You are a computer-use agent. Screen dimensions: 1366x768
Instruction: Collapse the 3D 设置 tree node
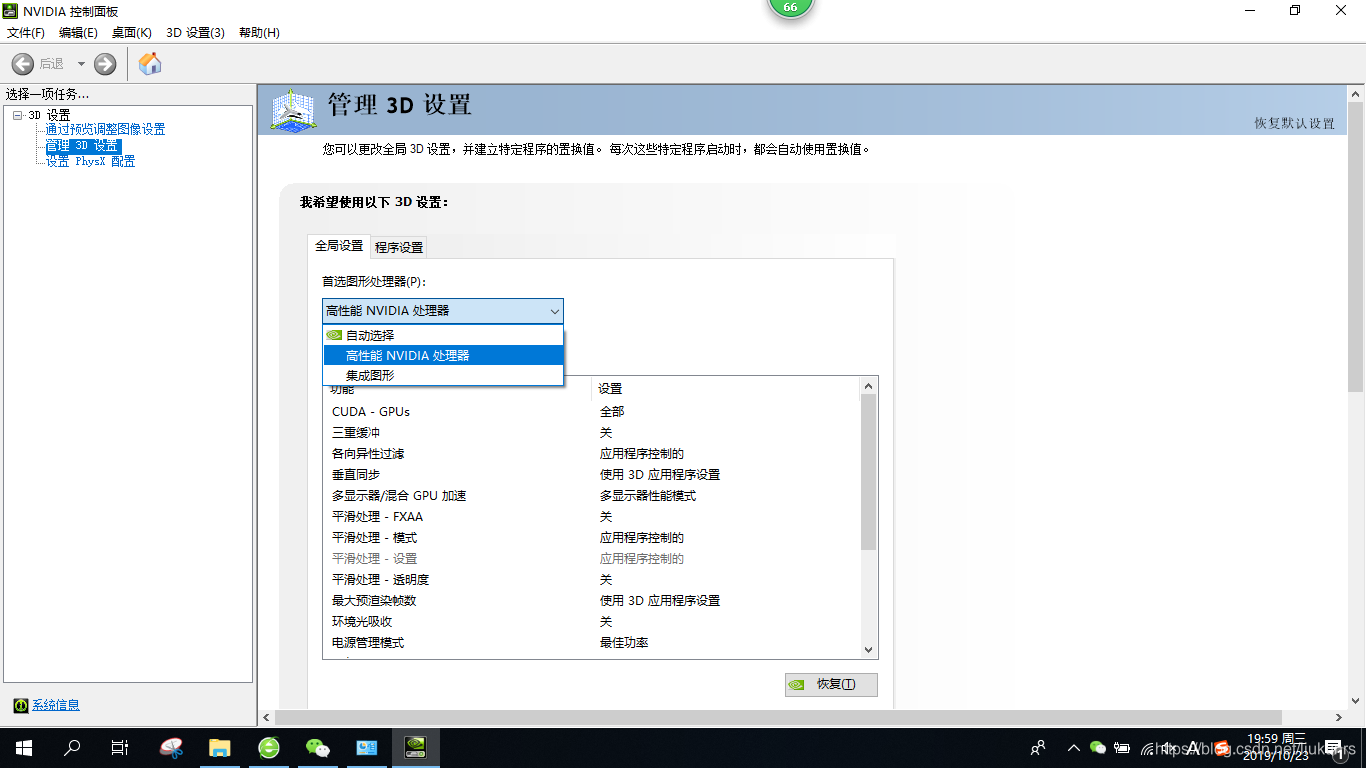pos(17,116)
